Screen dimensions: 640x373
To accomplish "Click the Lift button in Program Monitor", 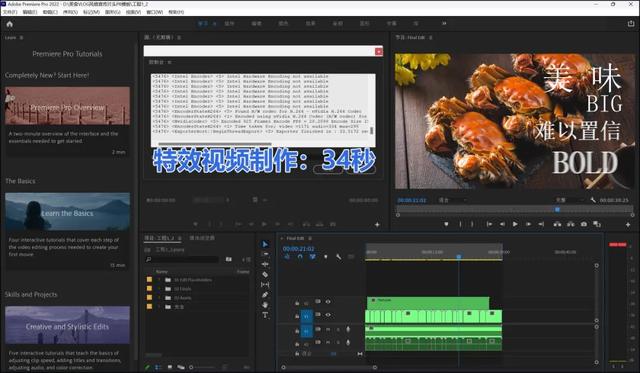I will tap(557, 224).
